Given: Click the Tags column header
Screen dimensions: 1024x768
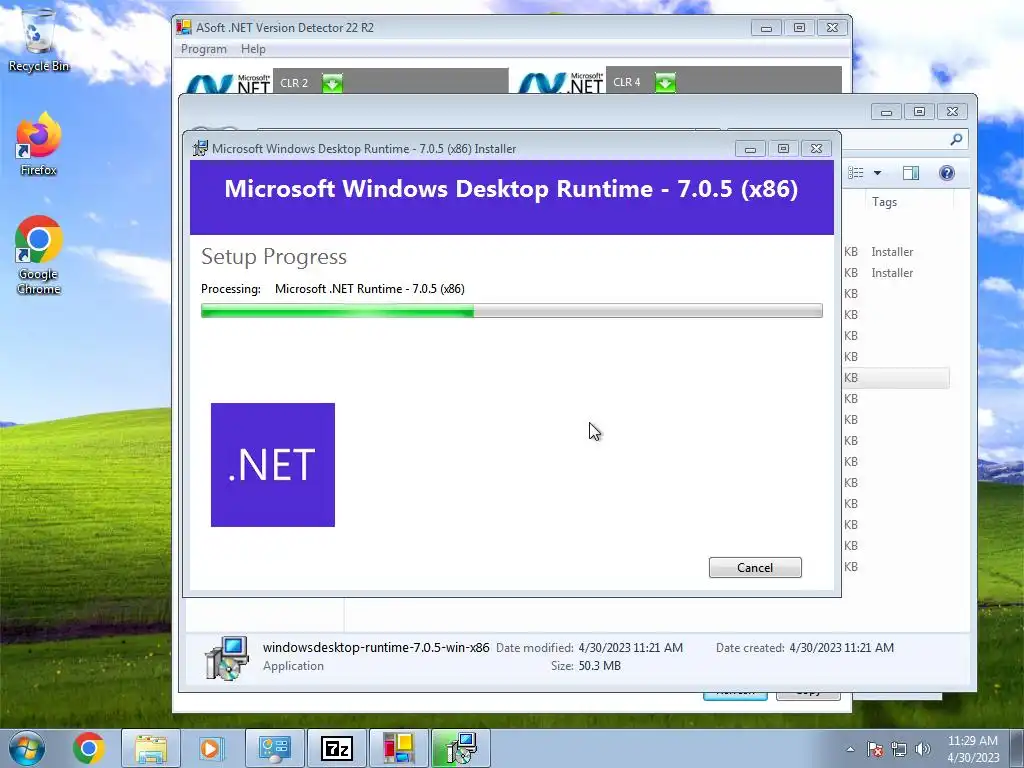Looking at the screenshot, I should [x=884, y=202].
